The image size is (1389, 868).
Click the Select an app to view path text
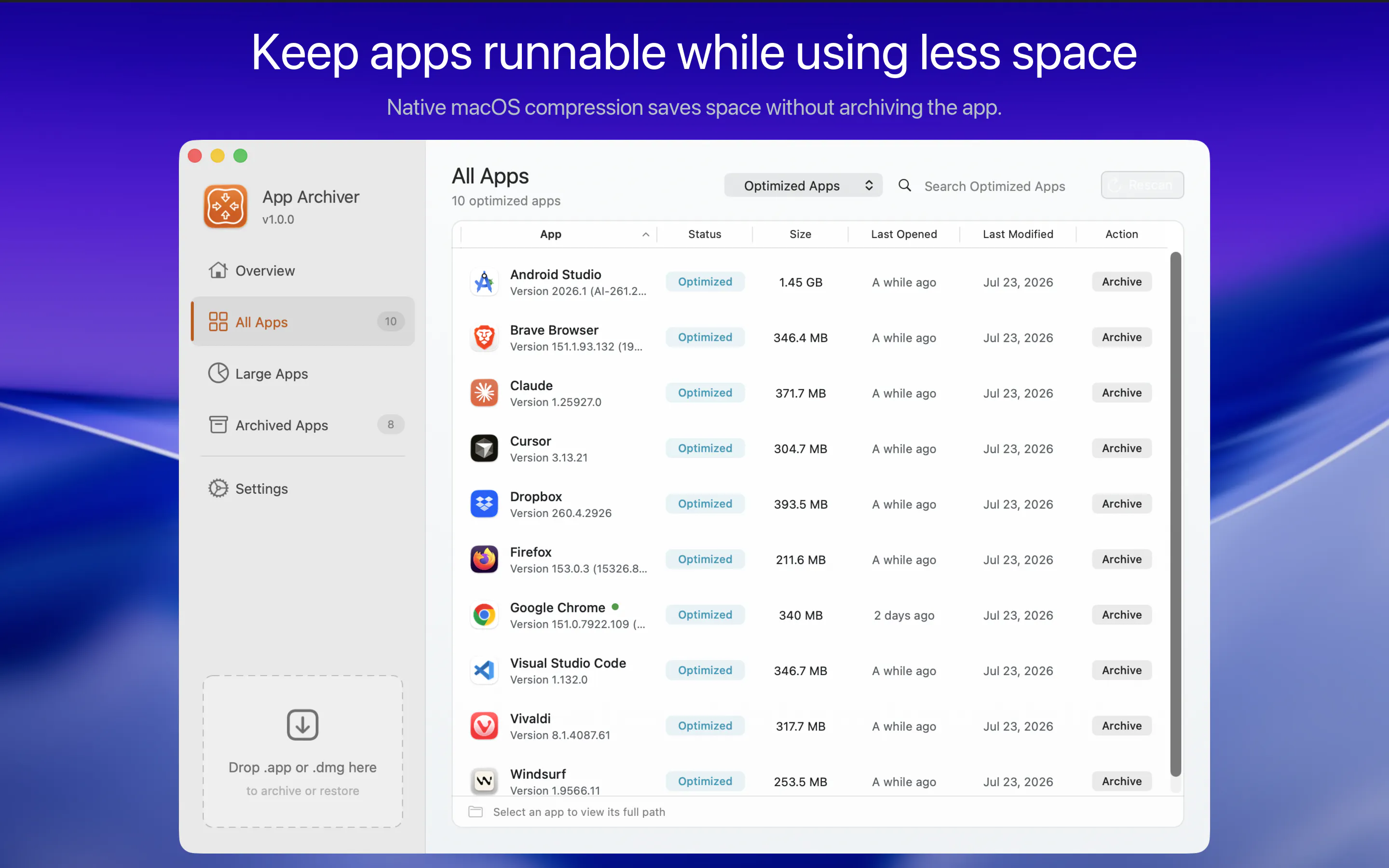coord(579,812)
